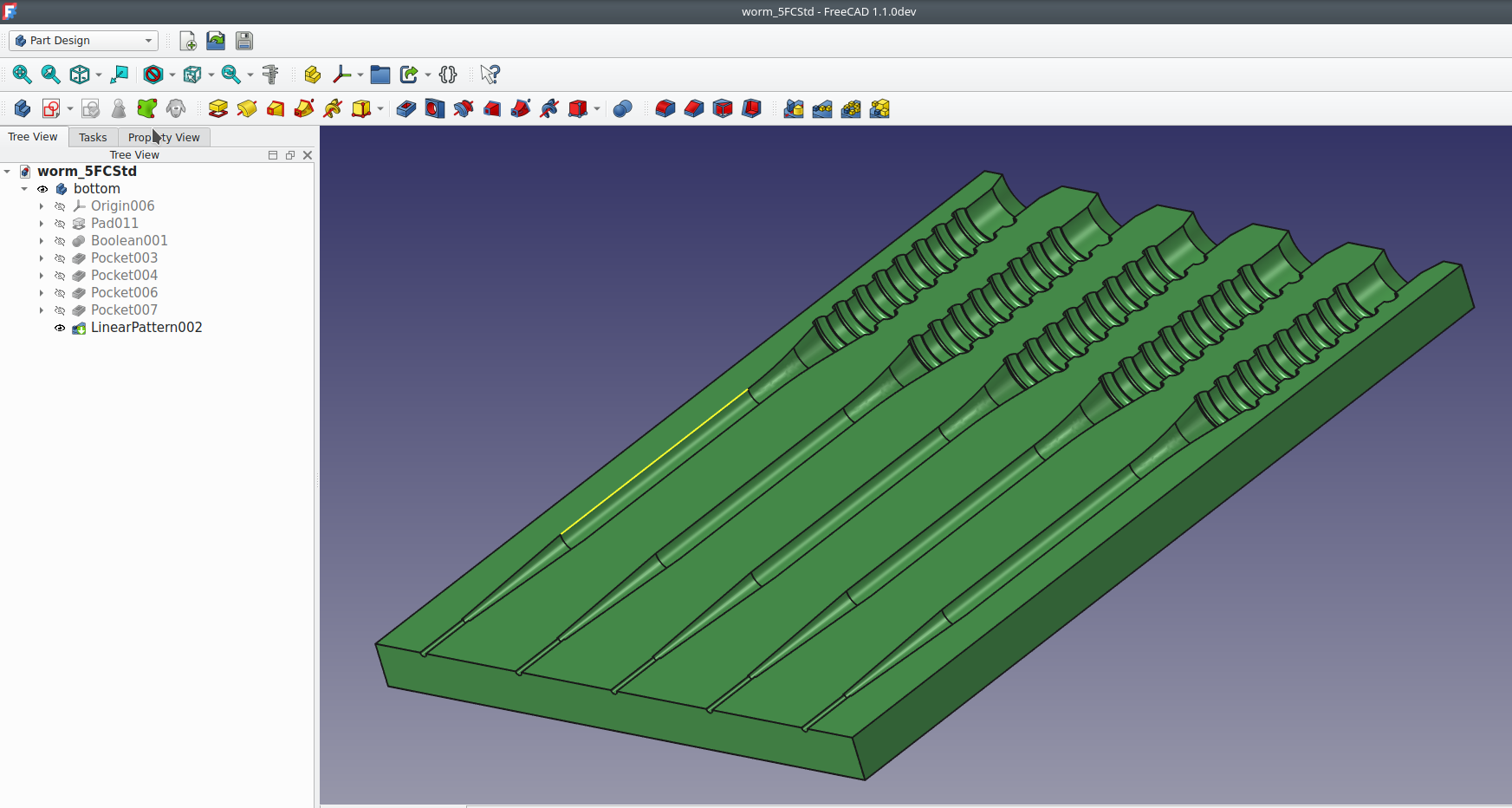Viewport: 1512px width, 808px height.
Task: Expand the Boolean001 tree node
Action: tap(42, 241)
